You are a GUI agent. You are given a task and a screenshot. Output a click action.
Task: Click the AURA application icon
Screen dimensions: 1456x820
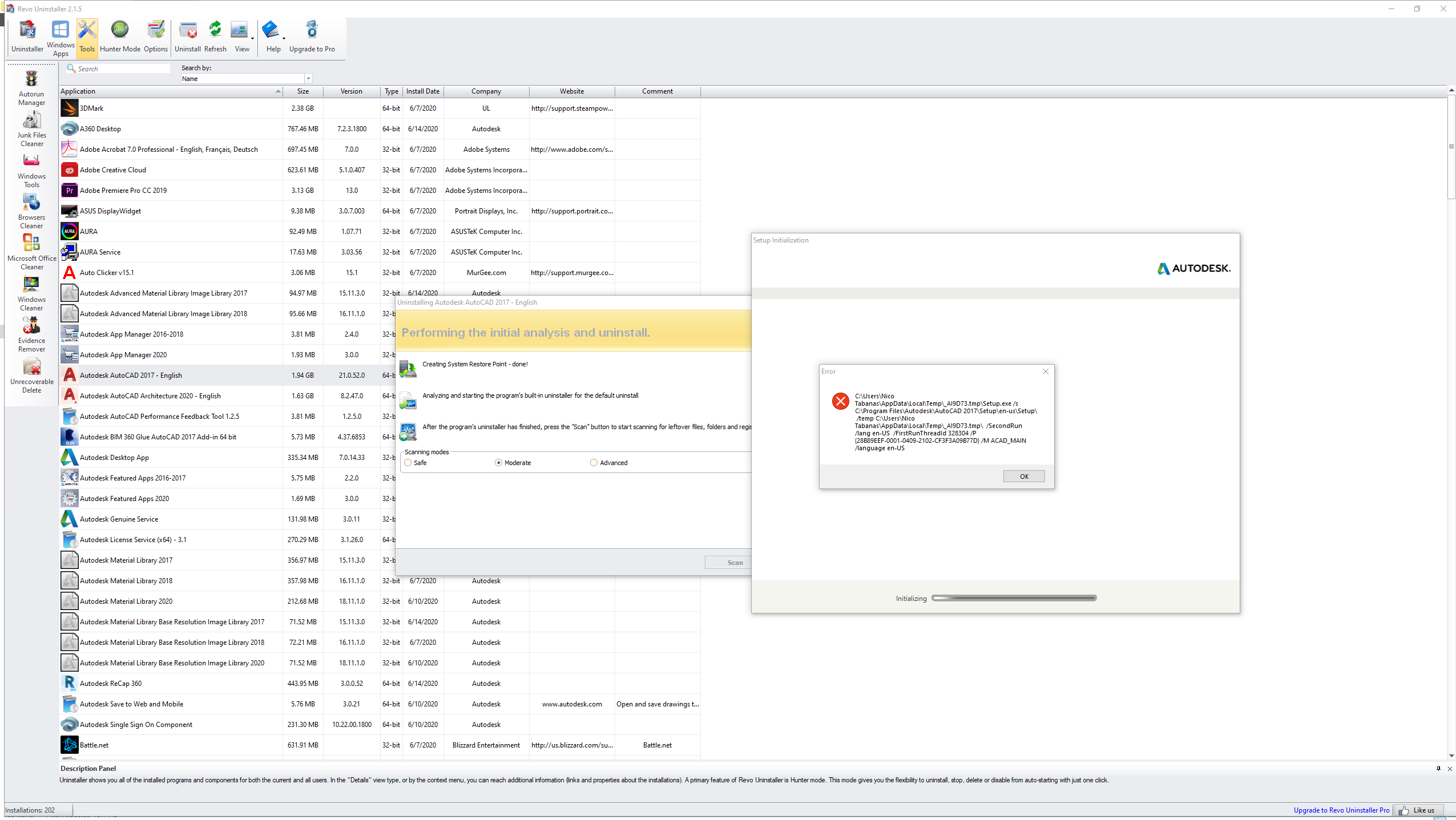tap(70, 231)
